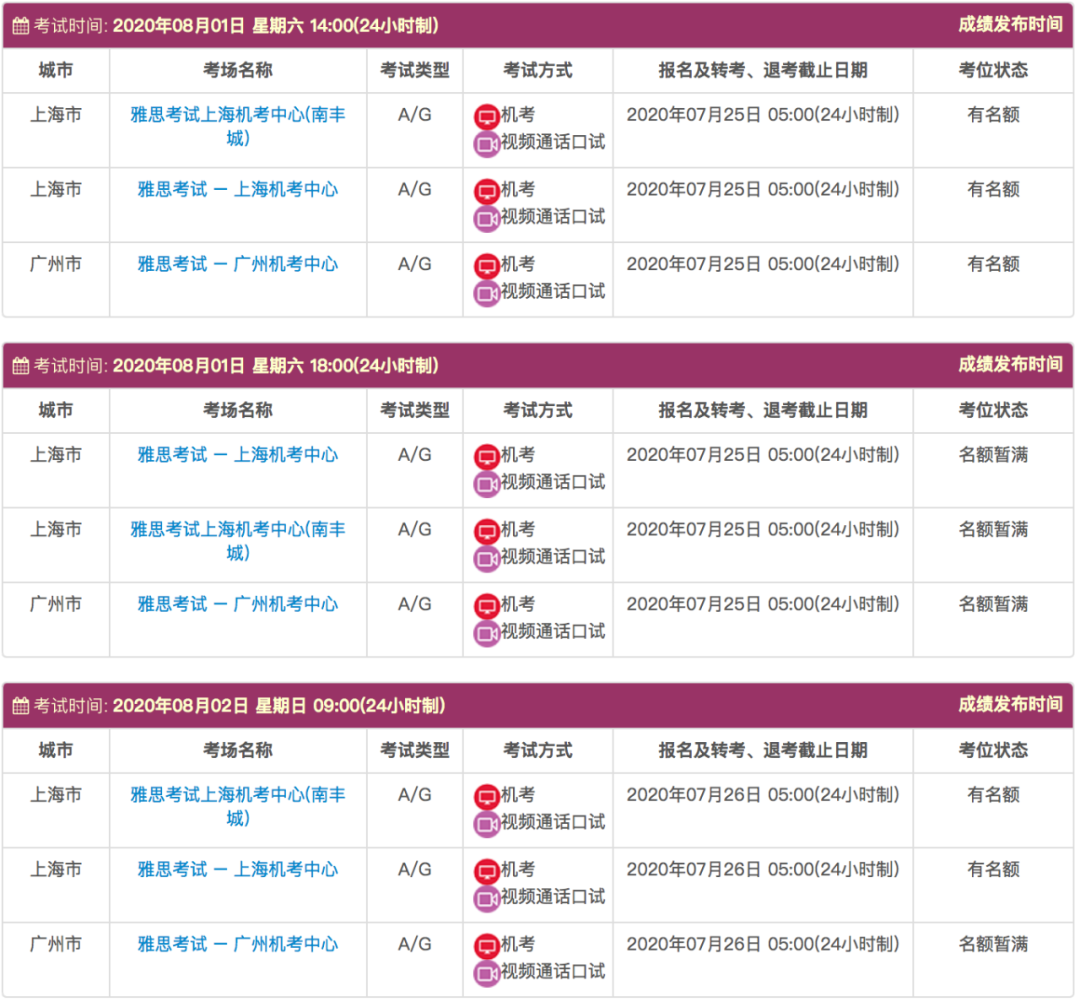Click 考试类型 column header in 18:00 table
This screenshot has height=1002, width=1080.
tap(415, 410)
